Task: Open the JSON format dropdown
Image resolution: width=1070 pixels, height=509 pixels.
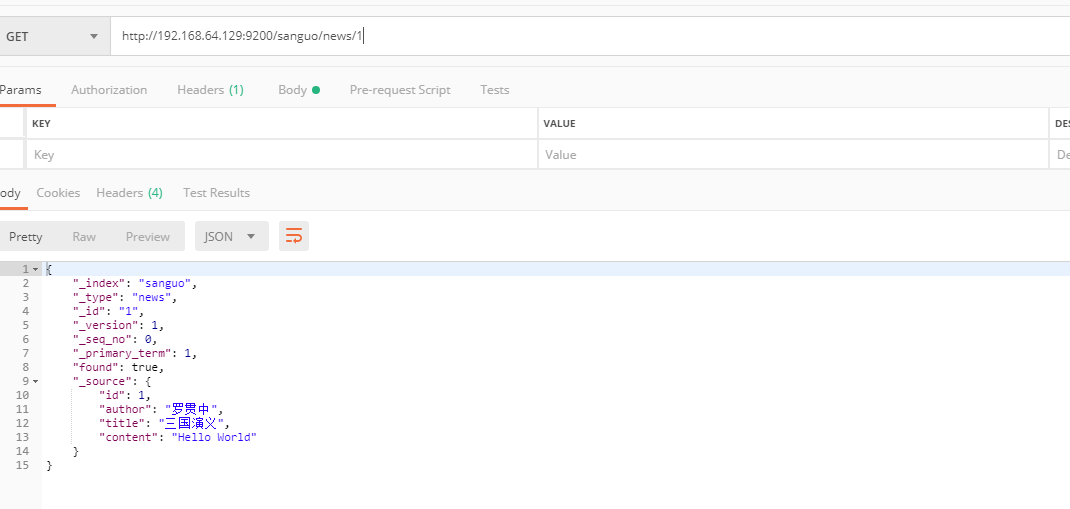Action: 231,236
